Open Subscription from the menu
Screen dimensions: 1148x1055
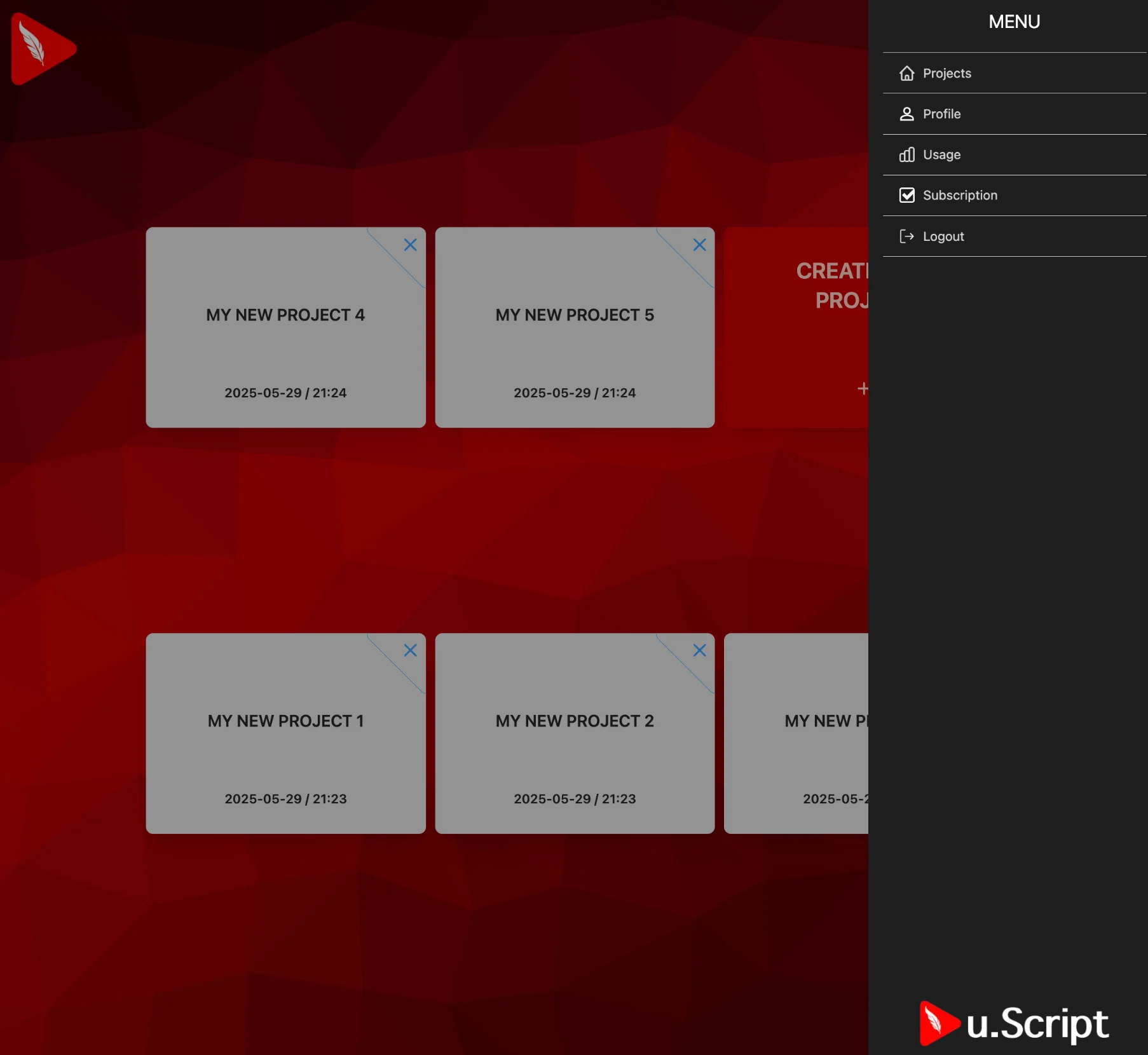pos(960,195)
